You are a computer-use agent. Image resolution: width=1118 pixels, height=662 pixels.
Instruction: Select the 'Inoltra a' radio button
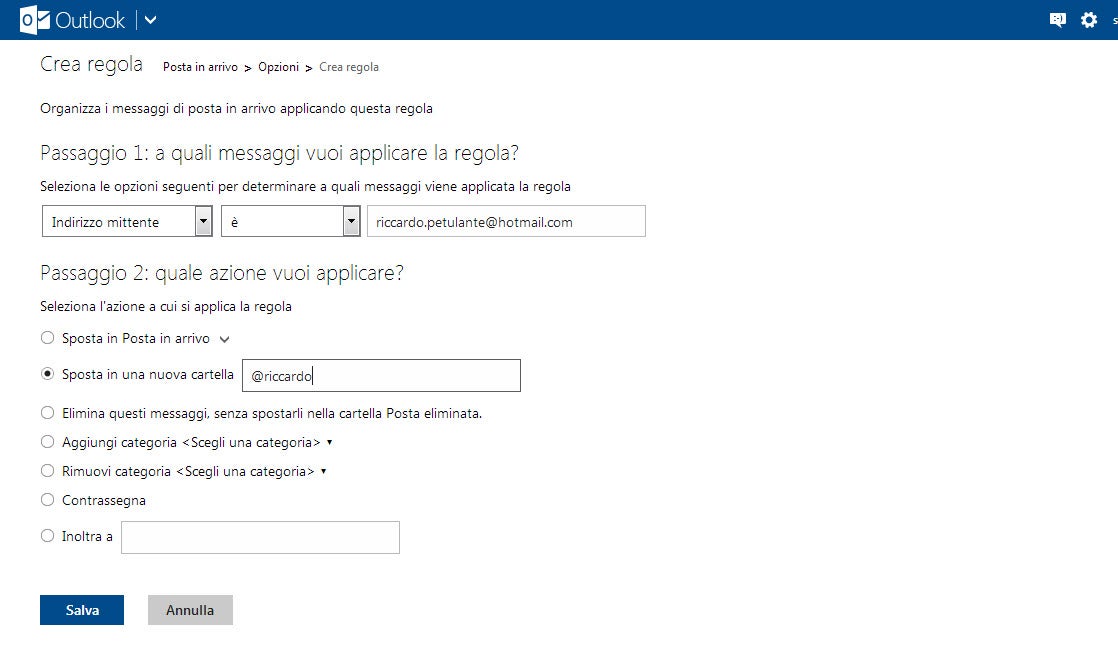(x=48, y=536)
